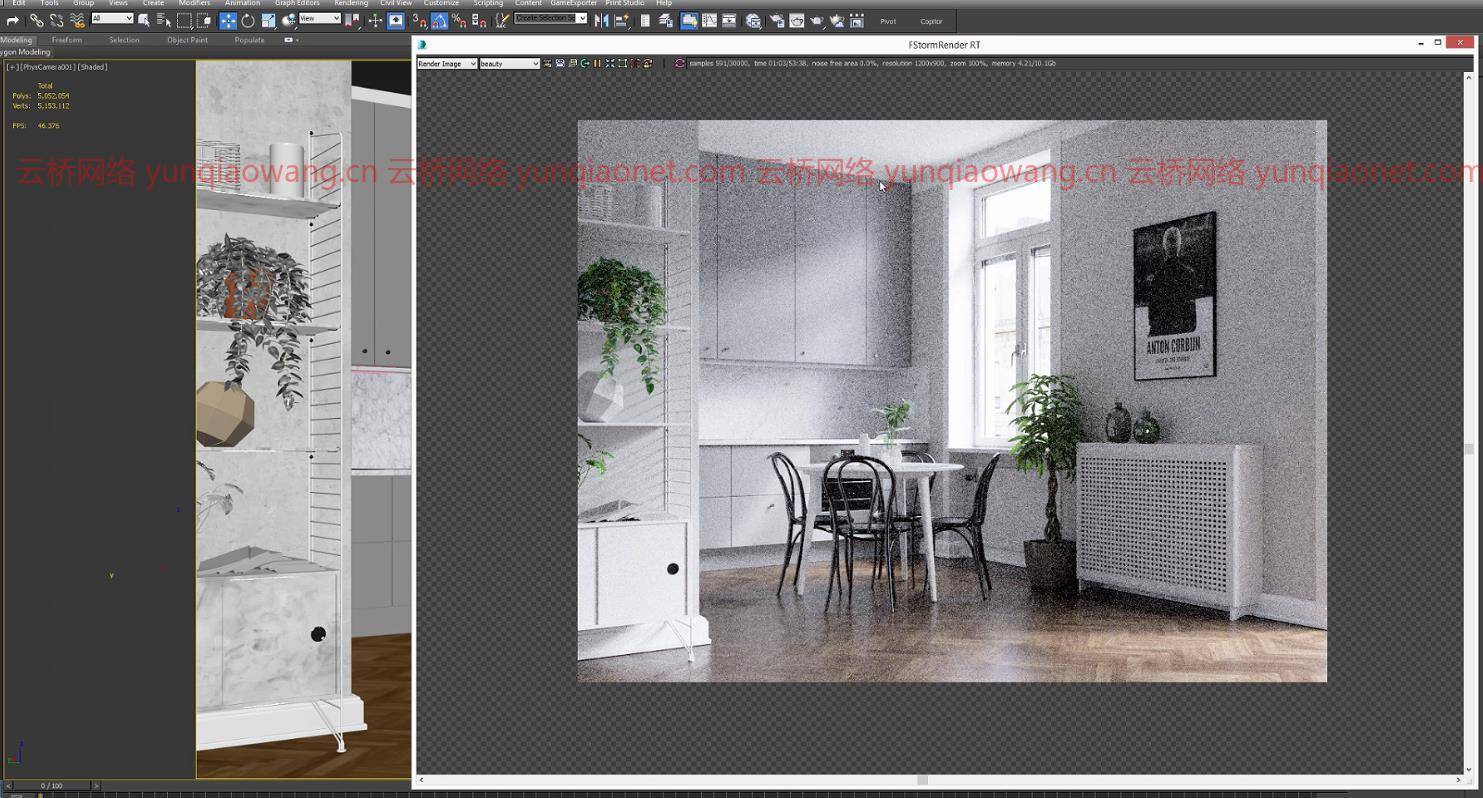Click the Redo arrow icon
The image size is (1483, 798).
click(x=12, y=20)
